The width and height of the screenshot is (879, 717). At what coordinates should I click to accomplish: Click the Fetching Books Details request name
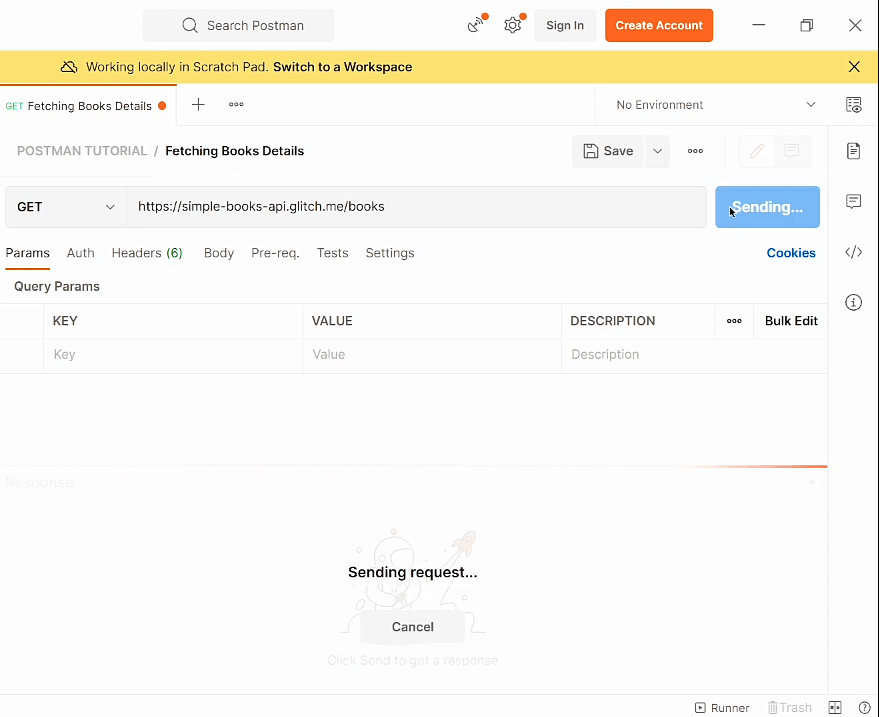pyautogui.click(x=234, y=151)
